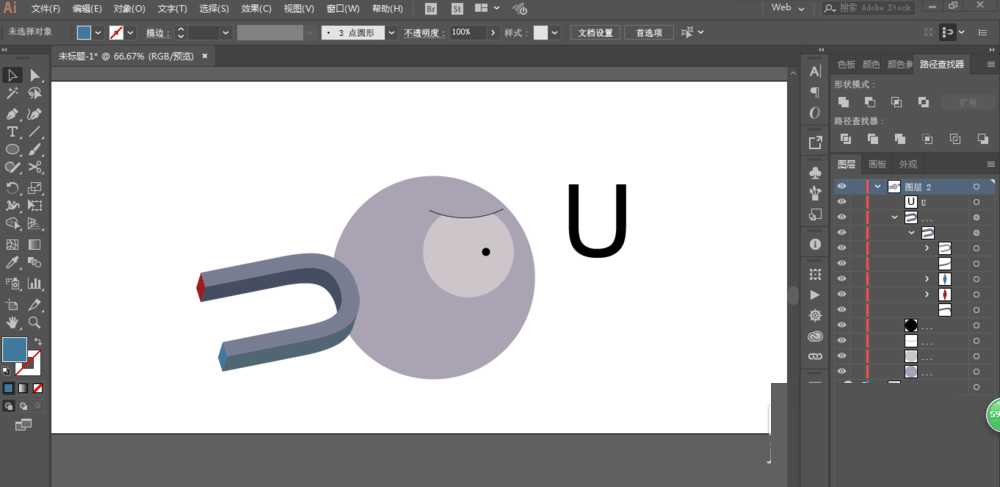Select the Eyedropper tool
1000x487 pixels.
13,262
